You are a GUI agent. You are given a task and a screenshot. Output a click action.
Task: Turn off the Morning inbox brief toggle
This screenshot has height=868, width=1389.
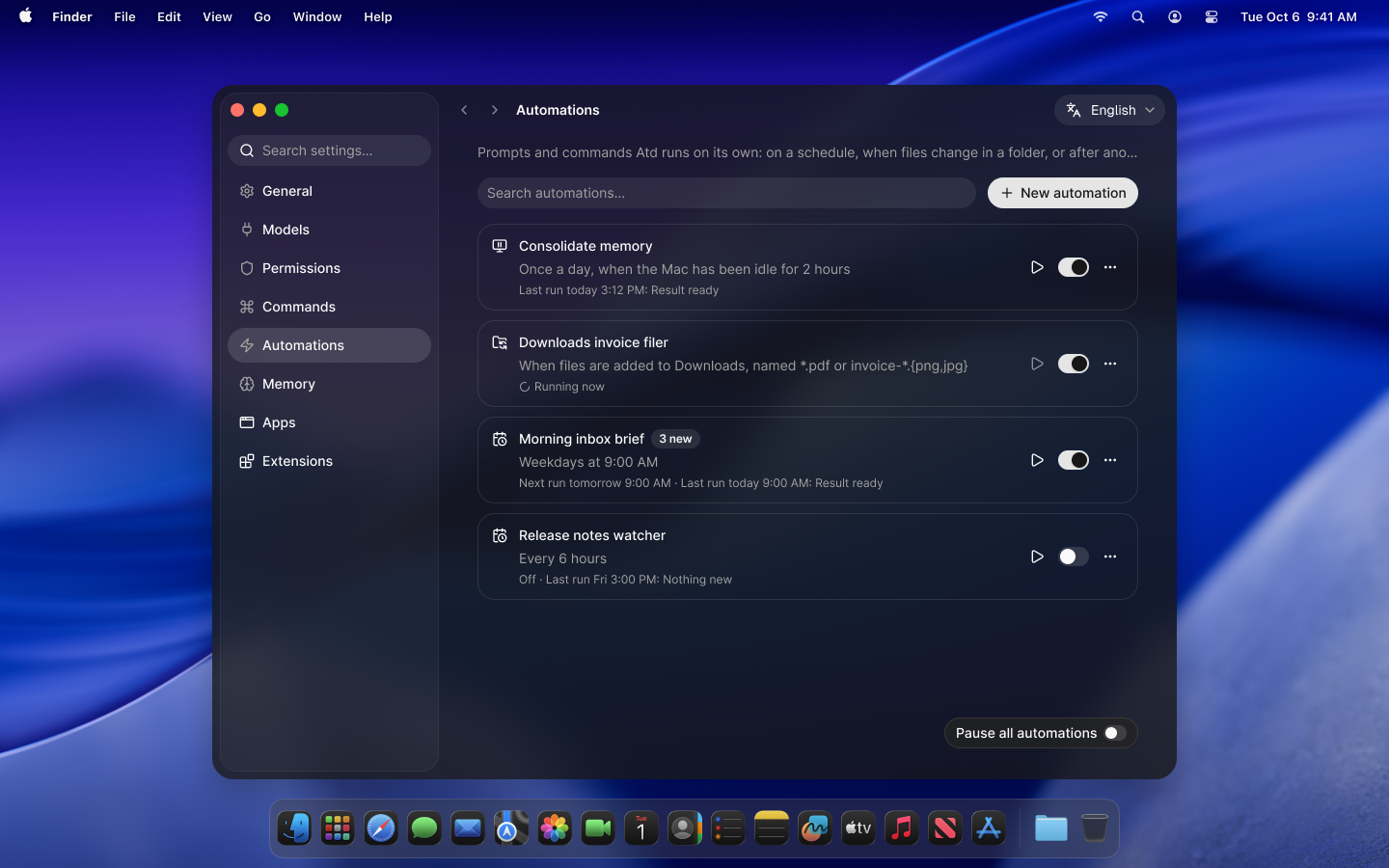[1074, 460]
